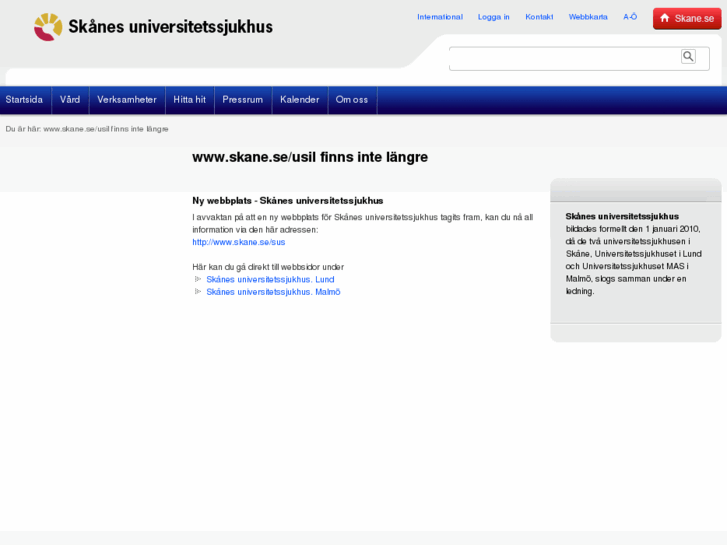
Task: Open Skånes universitetssjukhus, Malmö link
Action: coord(274,292)
